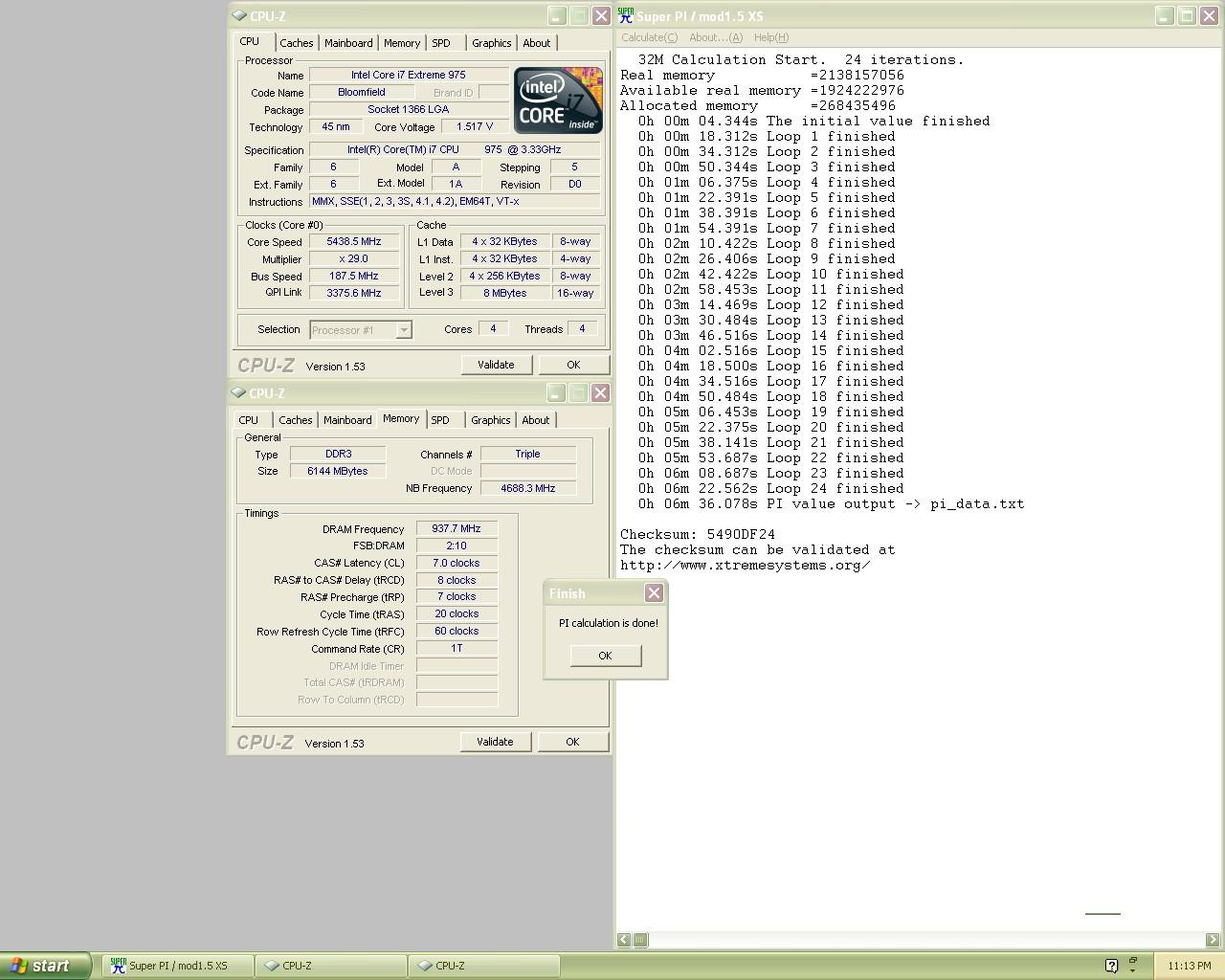Click the Code Name Bloomfield field
The width and height of the screenshot is (1225, 980).
coord(362,92)
